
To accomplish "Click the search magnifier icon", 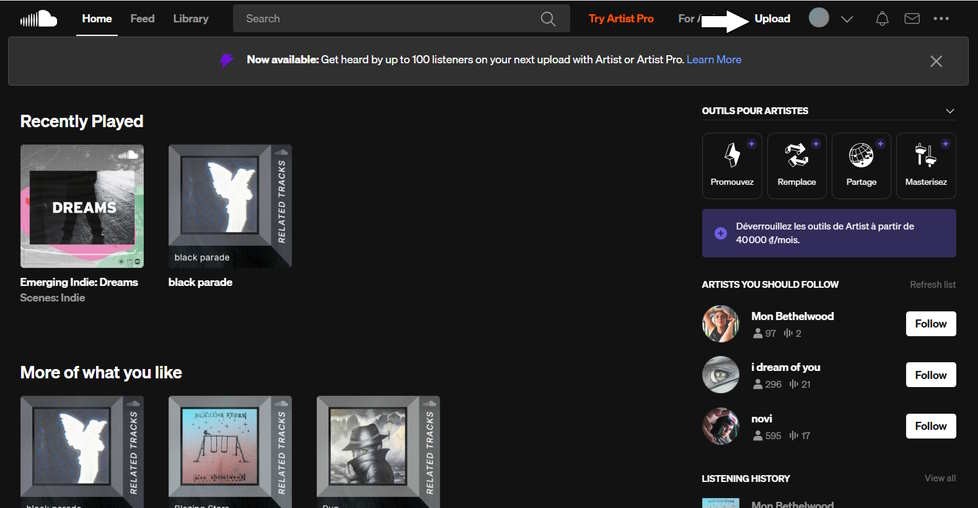I will (x=548, y=19).
